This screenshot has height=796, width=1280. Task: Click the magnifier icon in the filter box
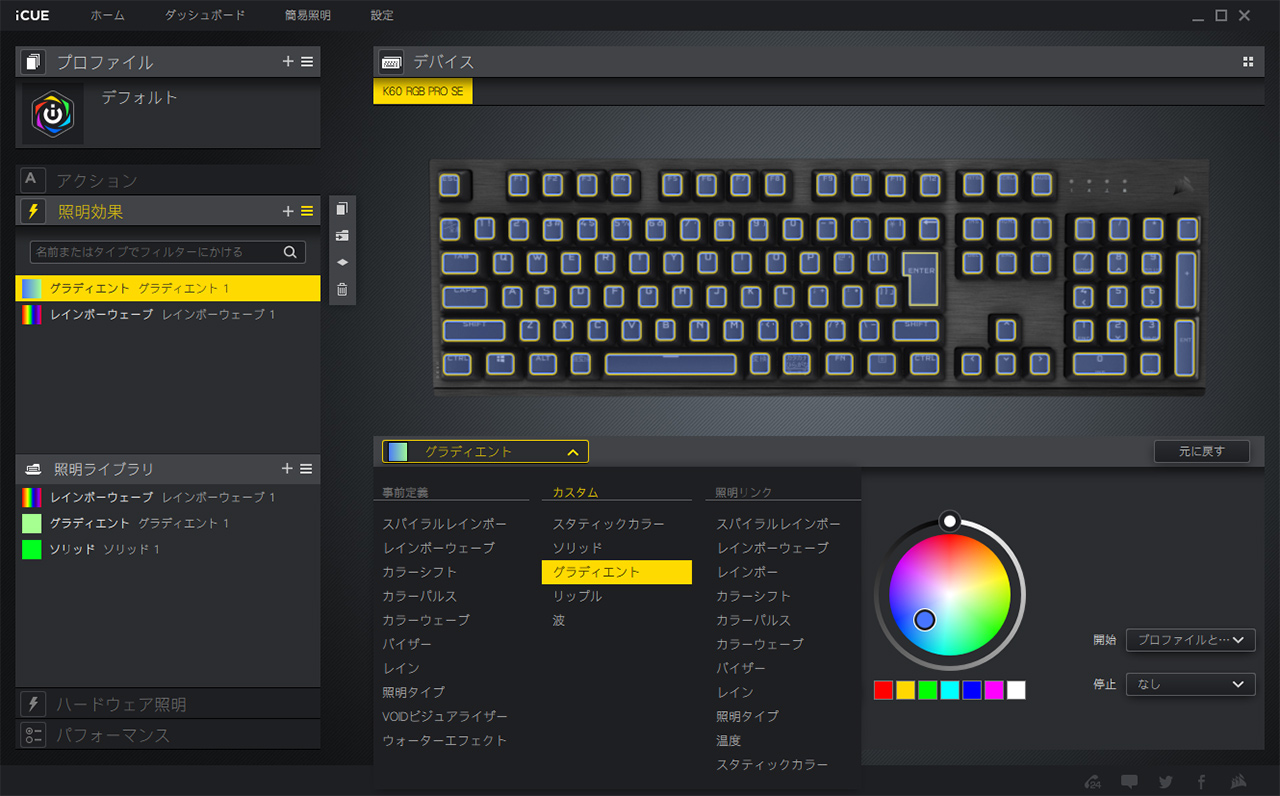pyautogui.click(x=290, y=252)
